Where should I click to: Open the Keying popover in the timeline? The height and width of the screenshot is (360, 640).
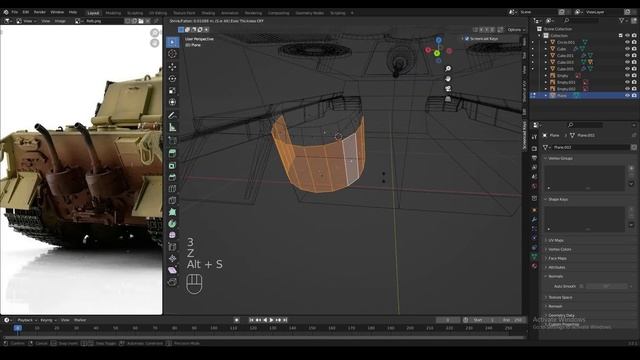[x=48, y=320]
